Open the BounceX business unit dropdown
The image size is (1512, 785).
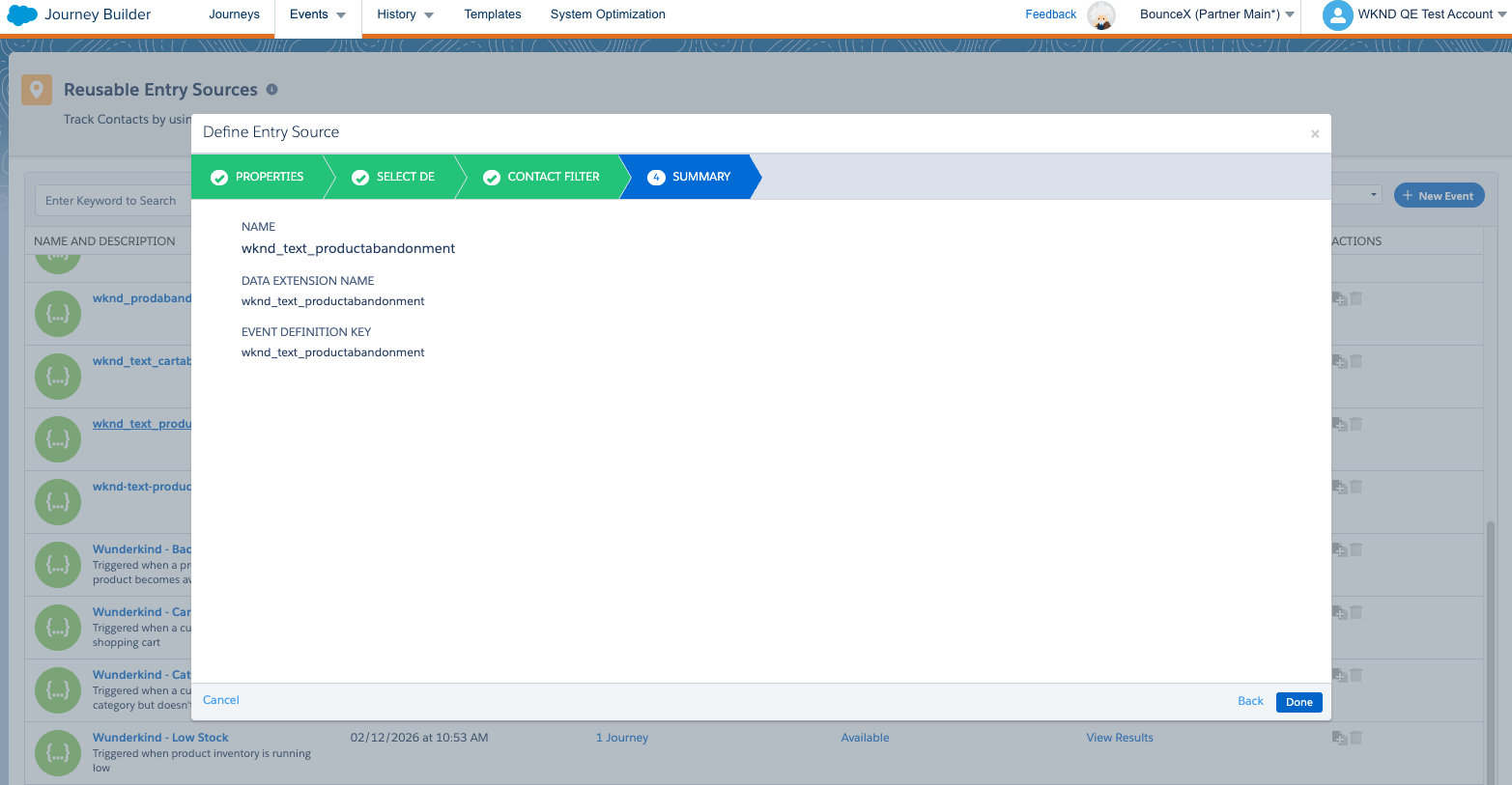pyautogui.click(x=1217, y=14)
